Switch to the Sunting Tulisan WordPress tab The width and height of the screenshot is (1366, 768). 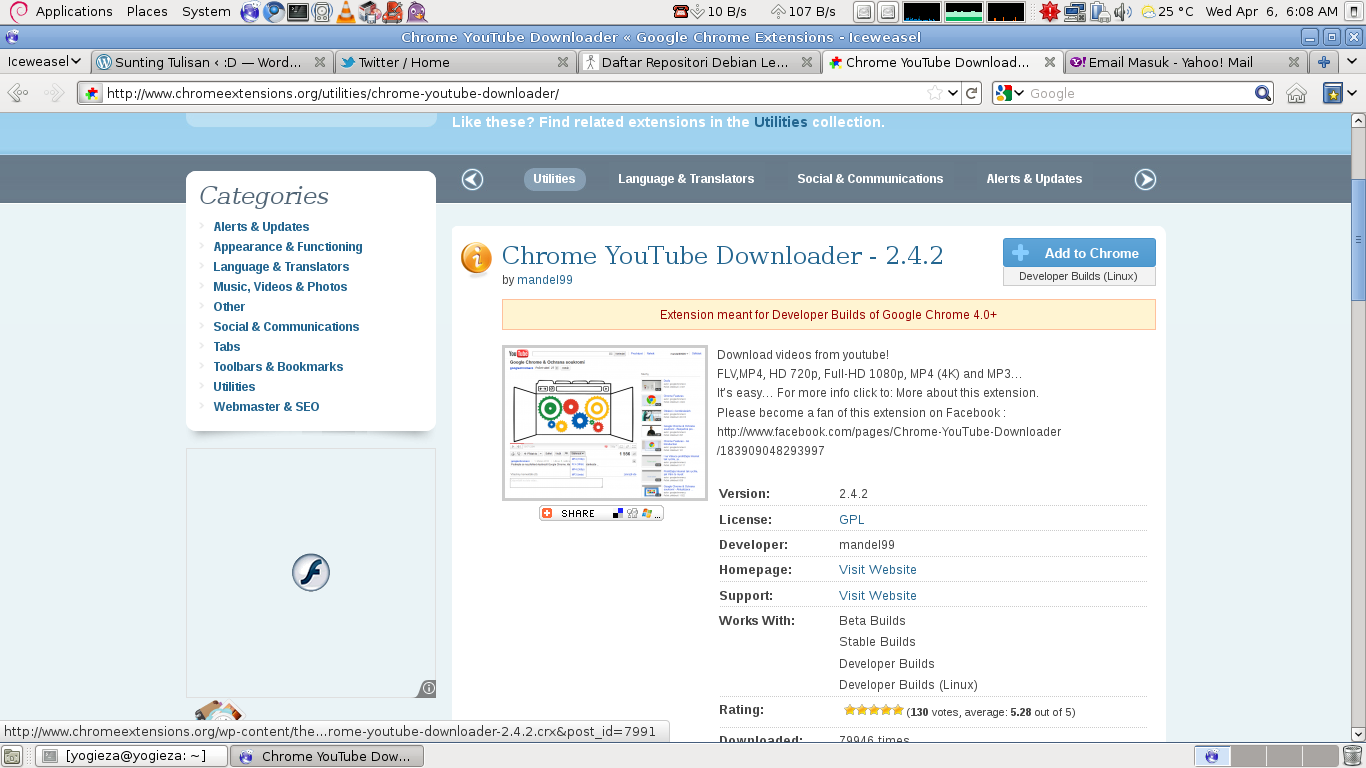212,62
